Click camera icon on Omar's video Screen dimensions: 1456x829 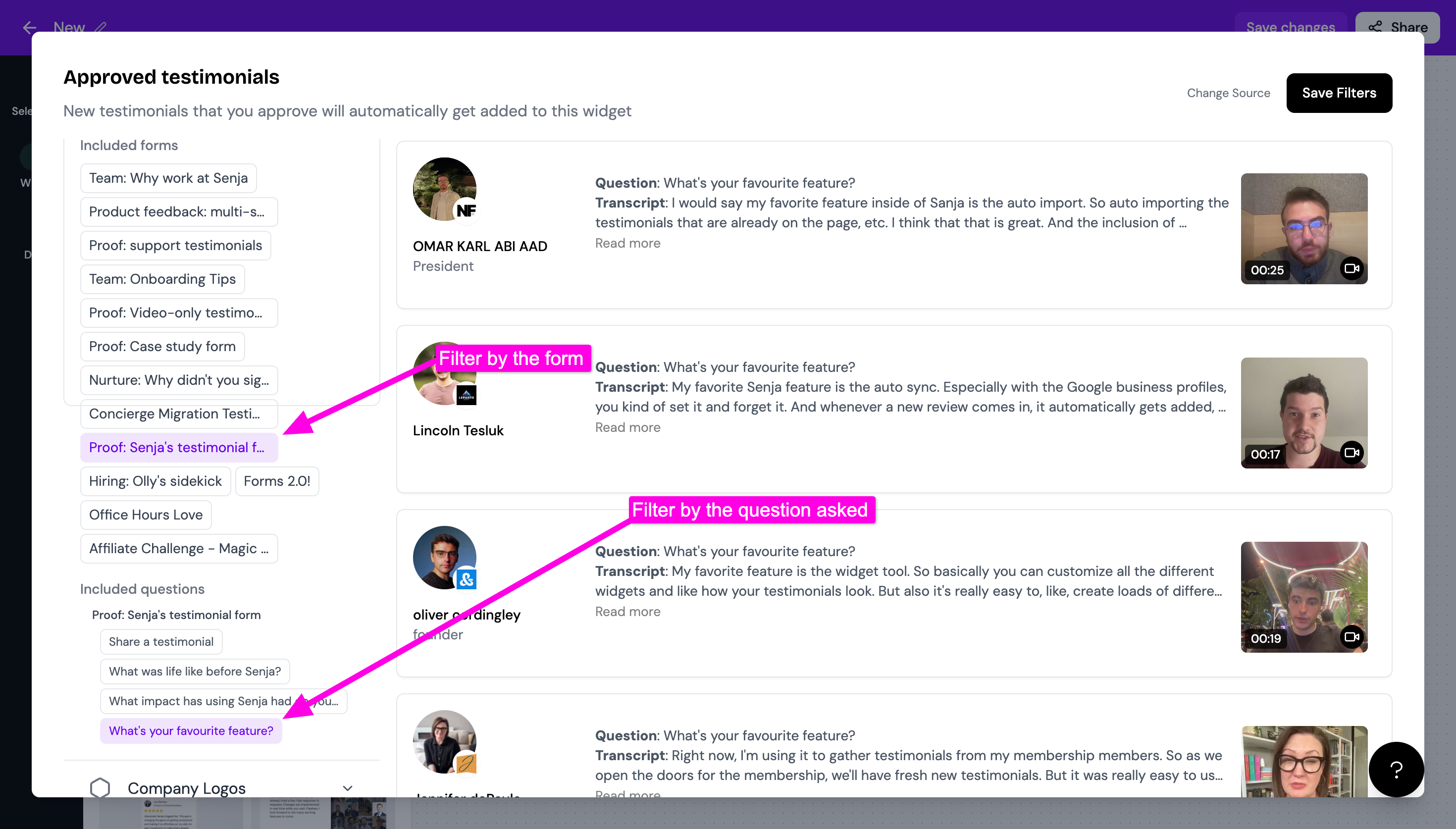click(1352, 269)
